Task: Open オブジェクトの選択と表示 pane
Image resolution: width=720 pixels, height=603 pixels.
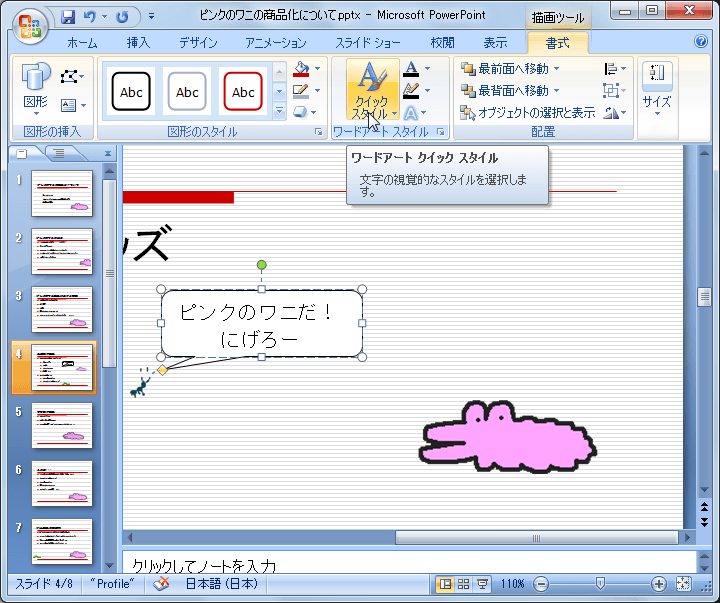Action: [x=528, y=113]
